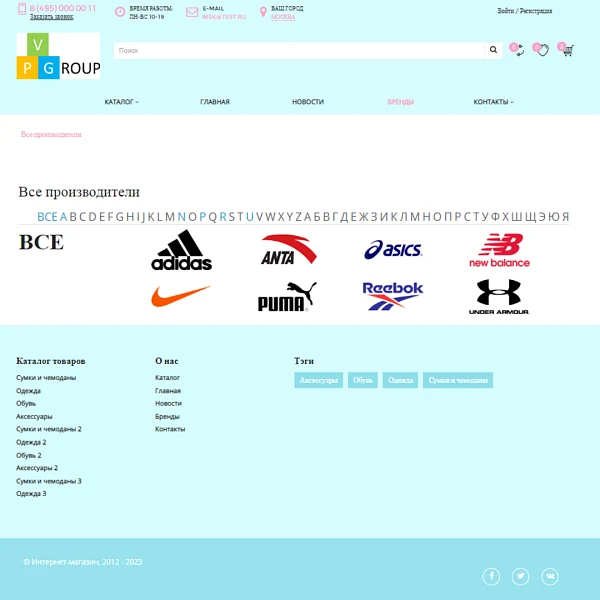
Task: Select city Москва dropdown link
Action: point(283,17)
